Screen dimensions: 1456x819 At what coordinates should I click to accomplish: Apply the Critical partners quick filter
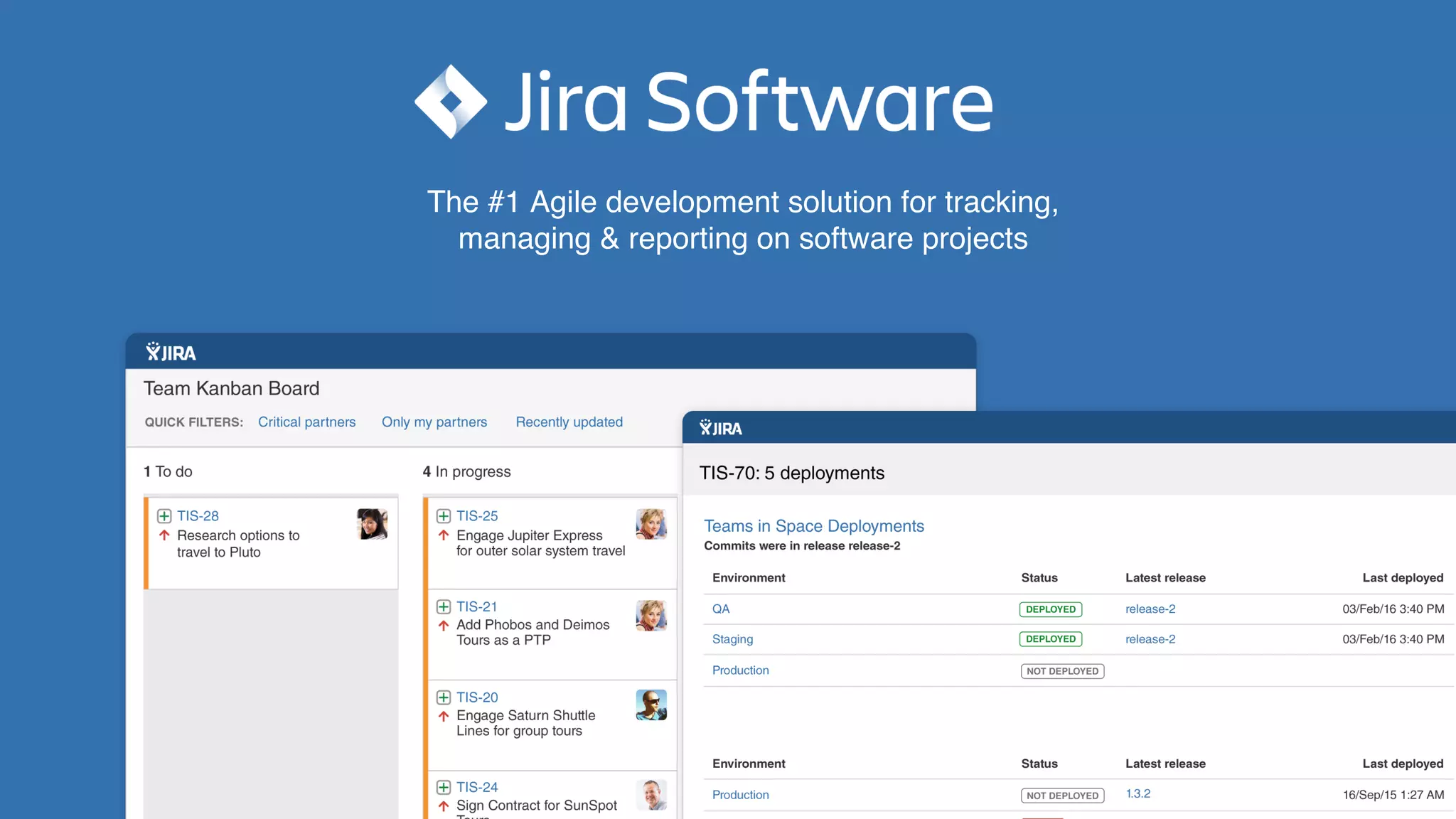306,422
